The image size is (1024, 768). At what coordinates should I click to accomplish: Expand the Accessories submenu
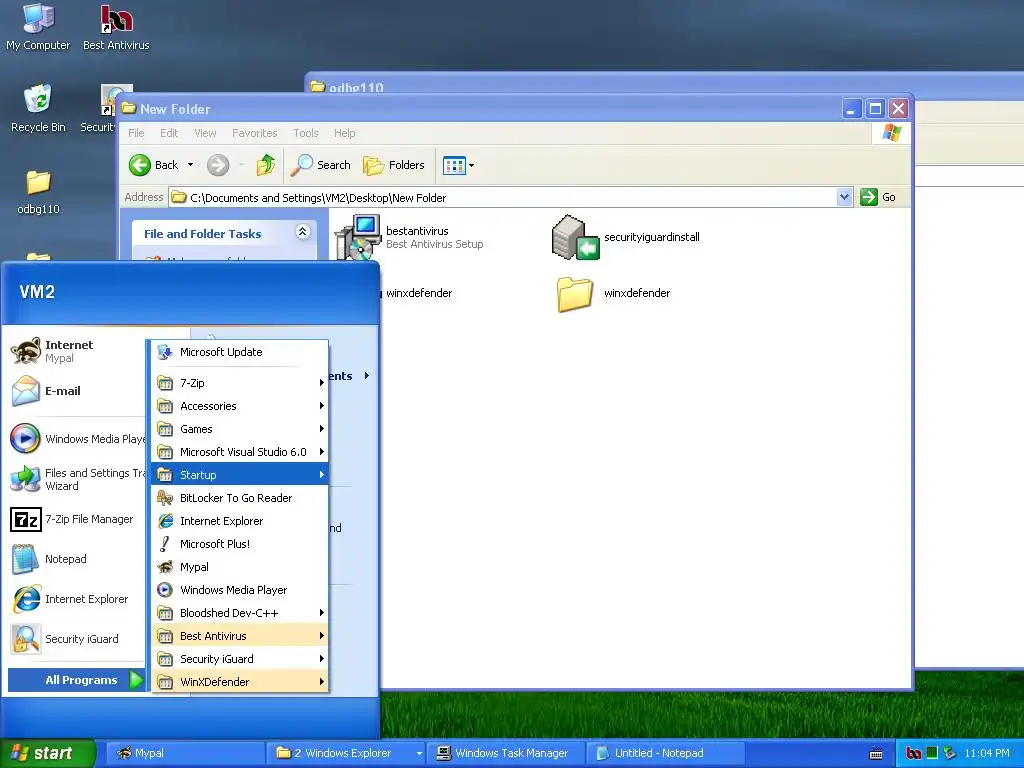click(240, 406)
